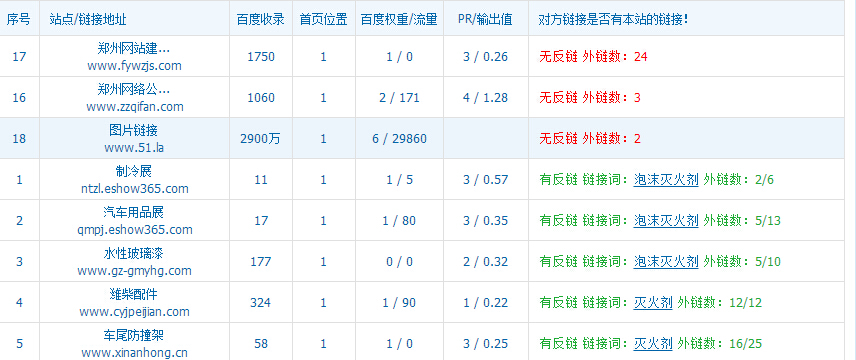This screenshot has height=360, width=856.
Task: Select the 百度权重/流量 column header
Action: point(399,20)
